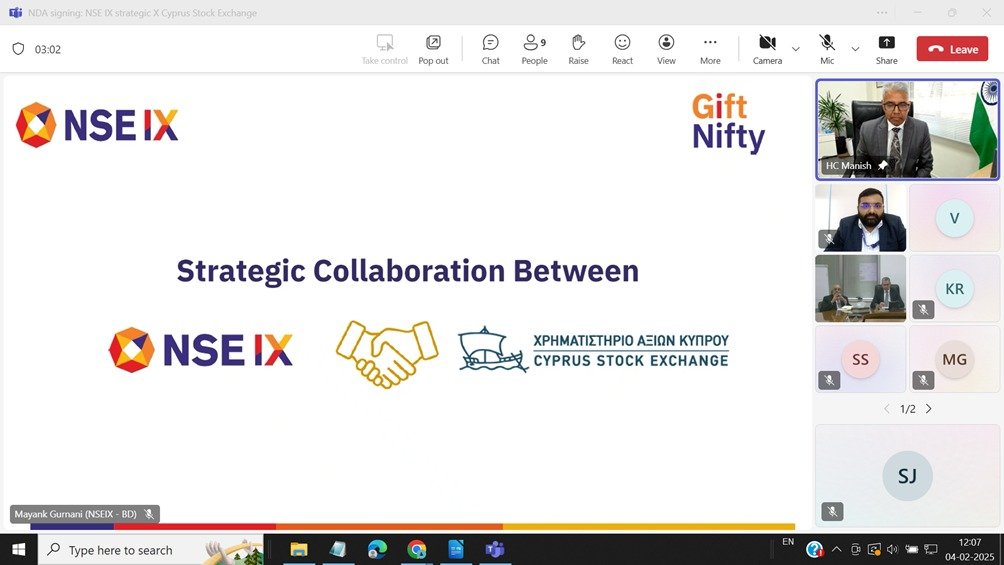Click the Teams logo in title bar
The width and height of the screenshot is (1004, 565).
(x=15, y=12)
